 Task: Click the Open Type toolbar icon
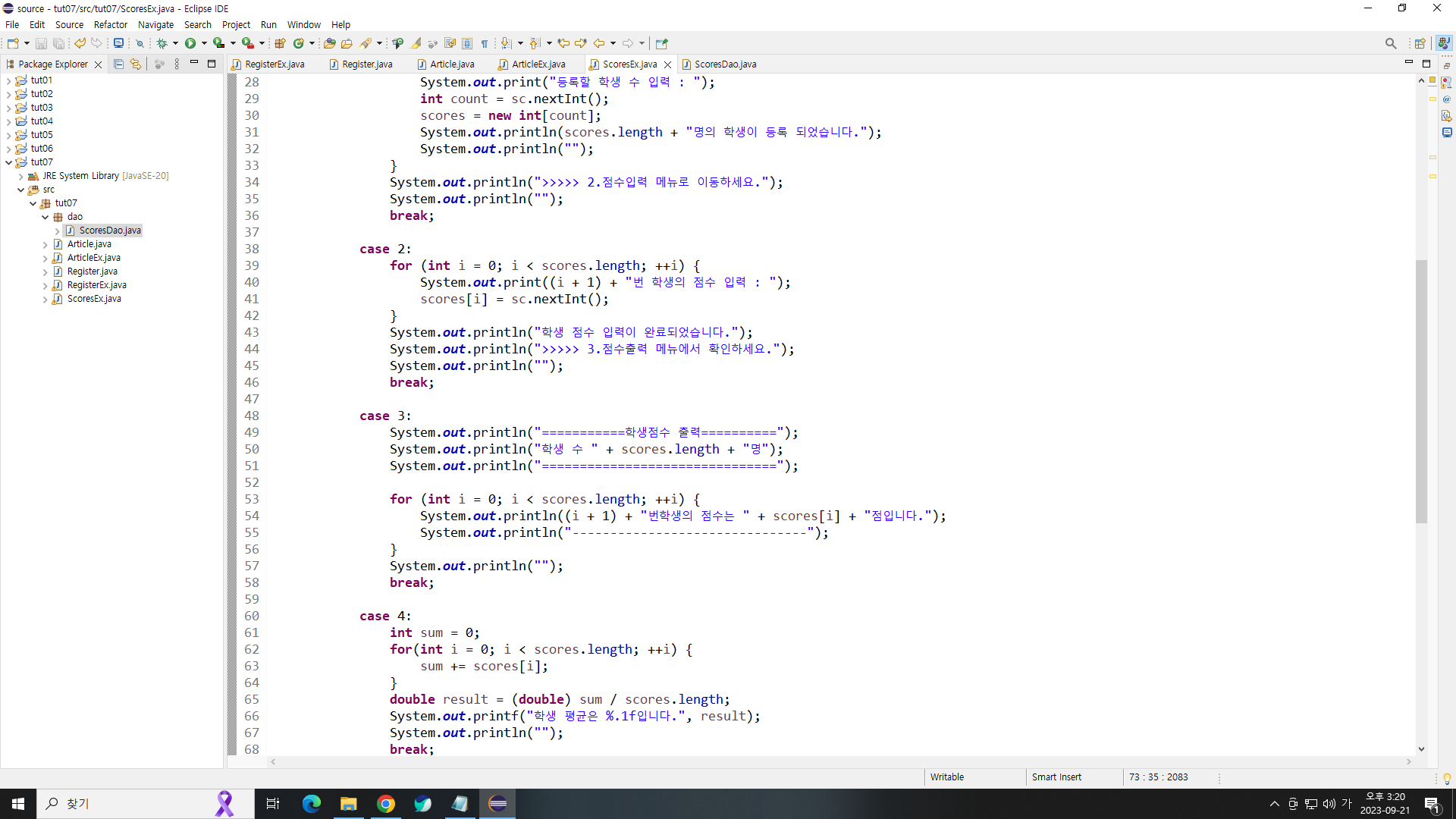click(329, 43)
